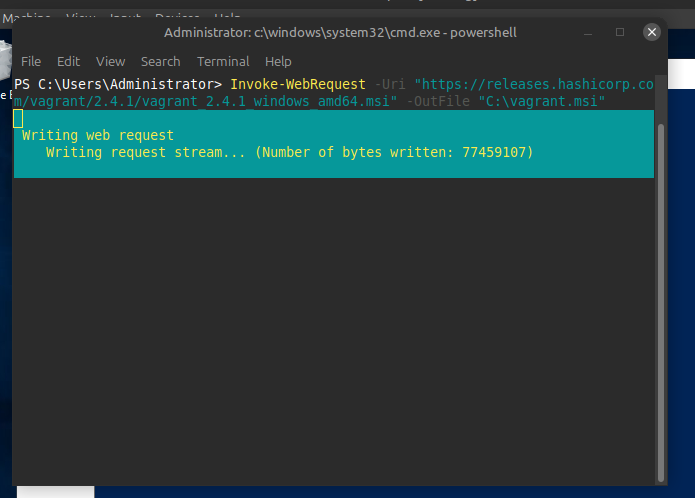Screen dimensions: 695x498
Task: Maximize the terminal window
Action: (x=620, y=32)
